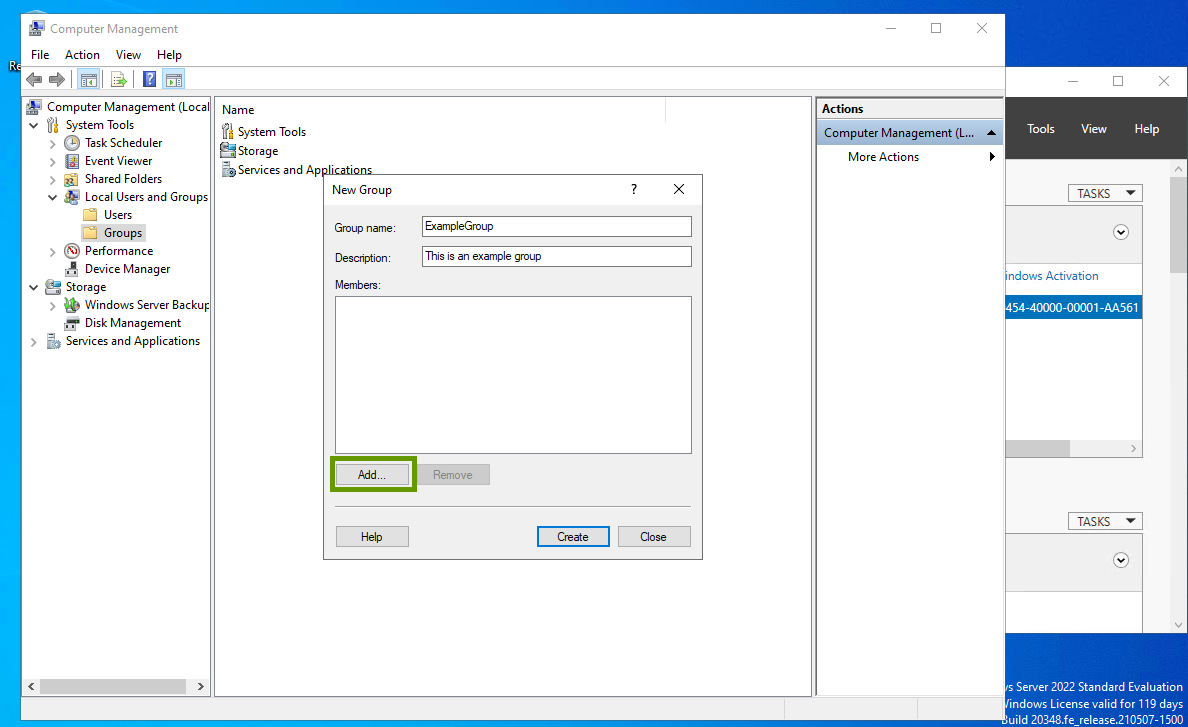This screenshot has width=1188, height=727.
Task: Click the Group name text field
Action: tap(556, 227)
